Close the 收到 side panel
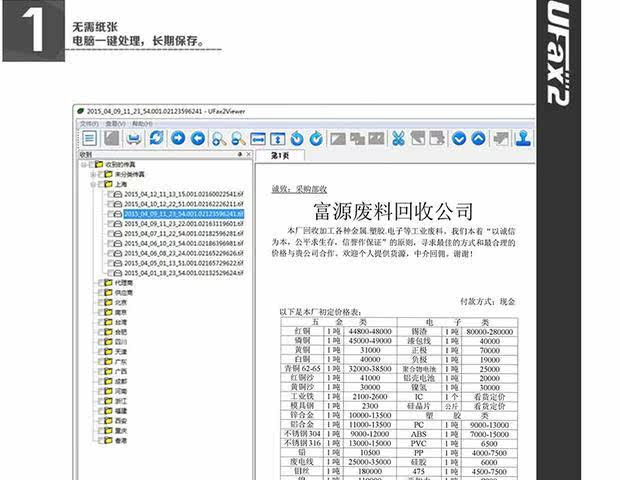620x480 pixels. [248, 154]
